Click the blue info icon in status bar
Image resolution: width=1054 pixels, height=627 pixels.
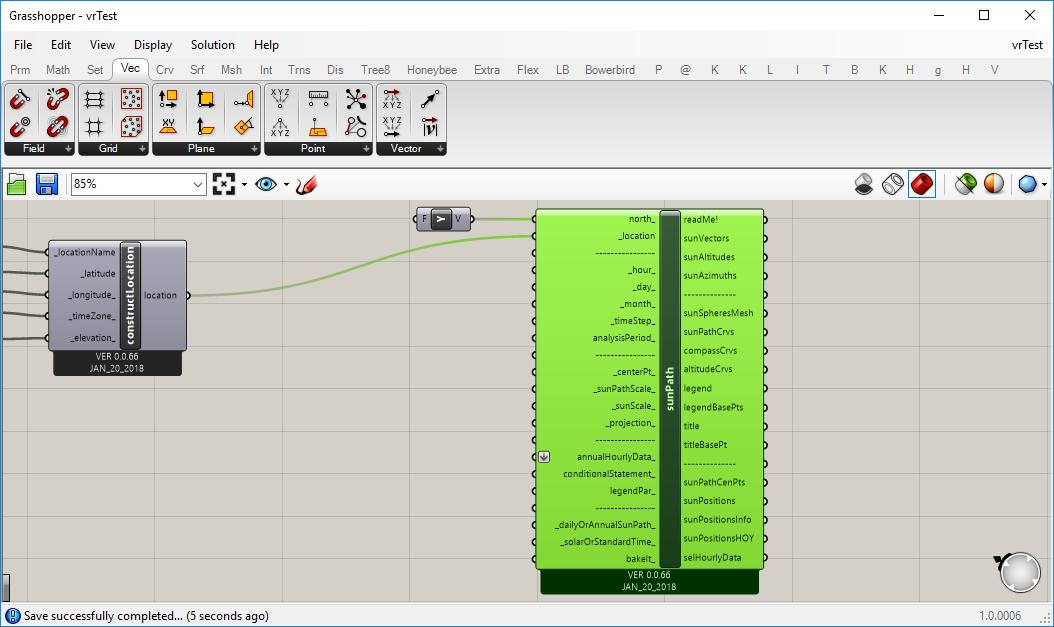[13, 616]
